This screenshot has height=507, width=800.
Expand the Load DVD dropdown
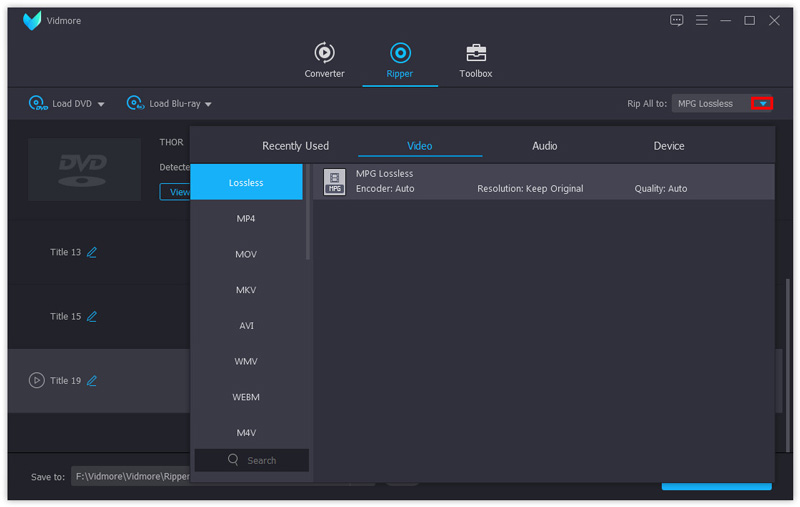[101, 104]
